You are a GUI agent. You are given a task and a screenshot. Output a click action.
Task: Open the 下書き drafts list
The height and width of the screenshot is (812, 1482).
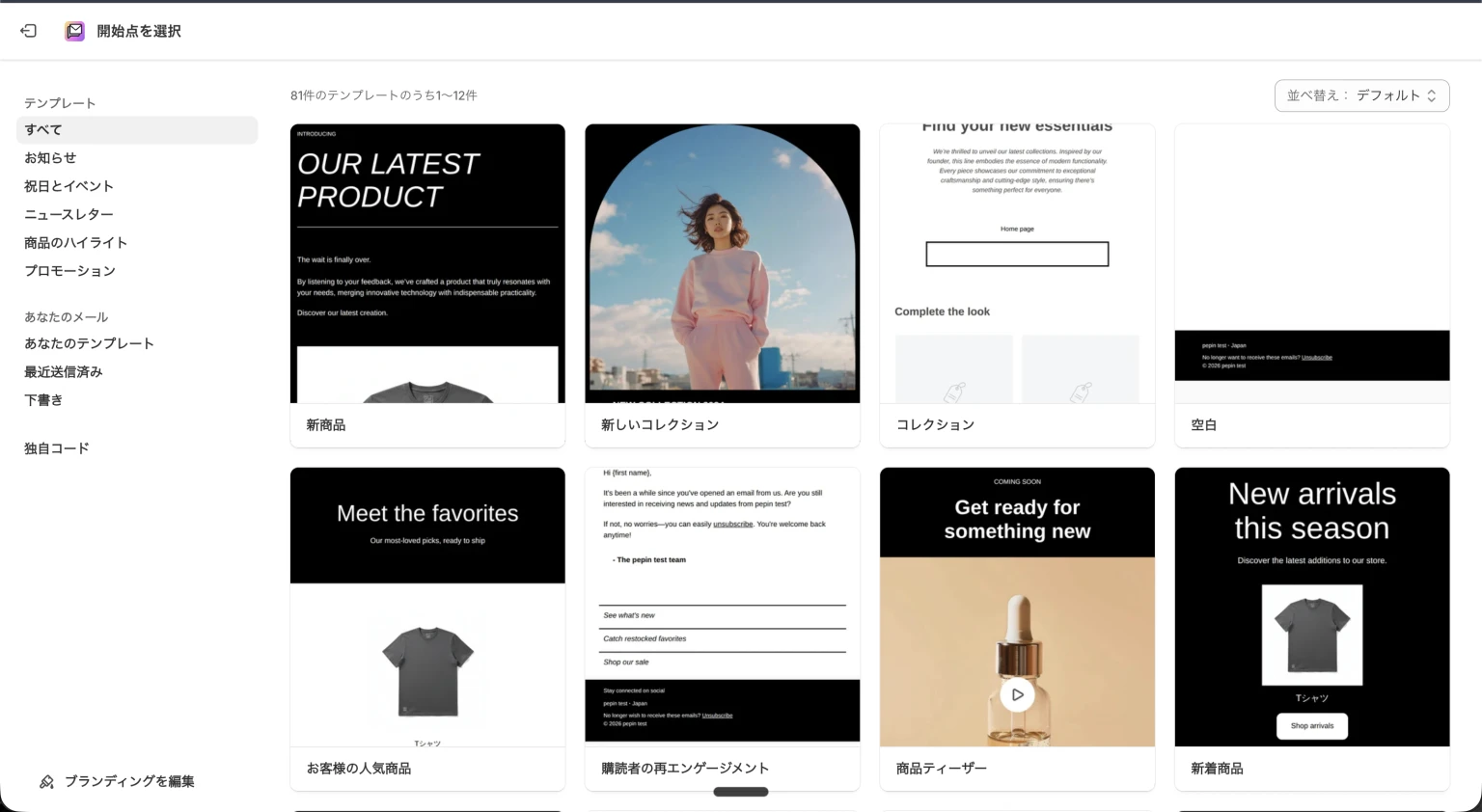click(x=43, y=399)
